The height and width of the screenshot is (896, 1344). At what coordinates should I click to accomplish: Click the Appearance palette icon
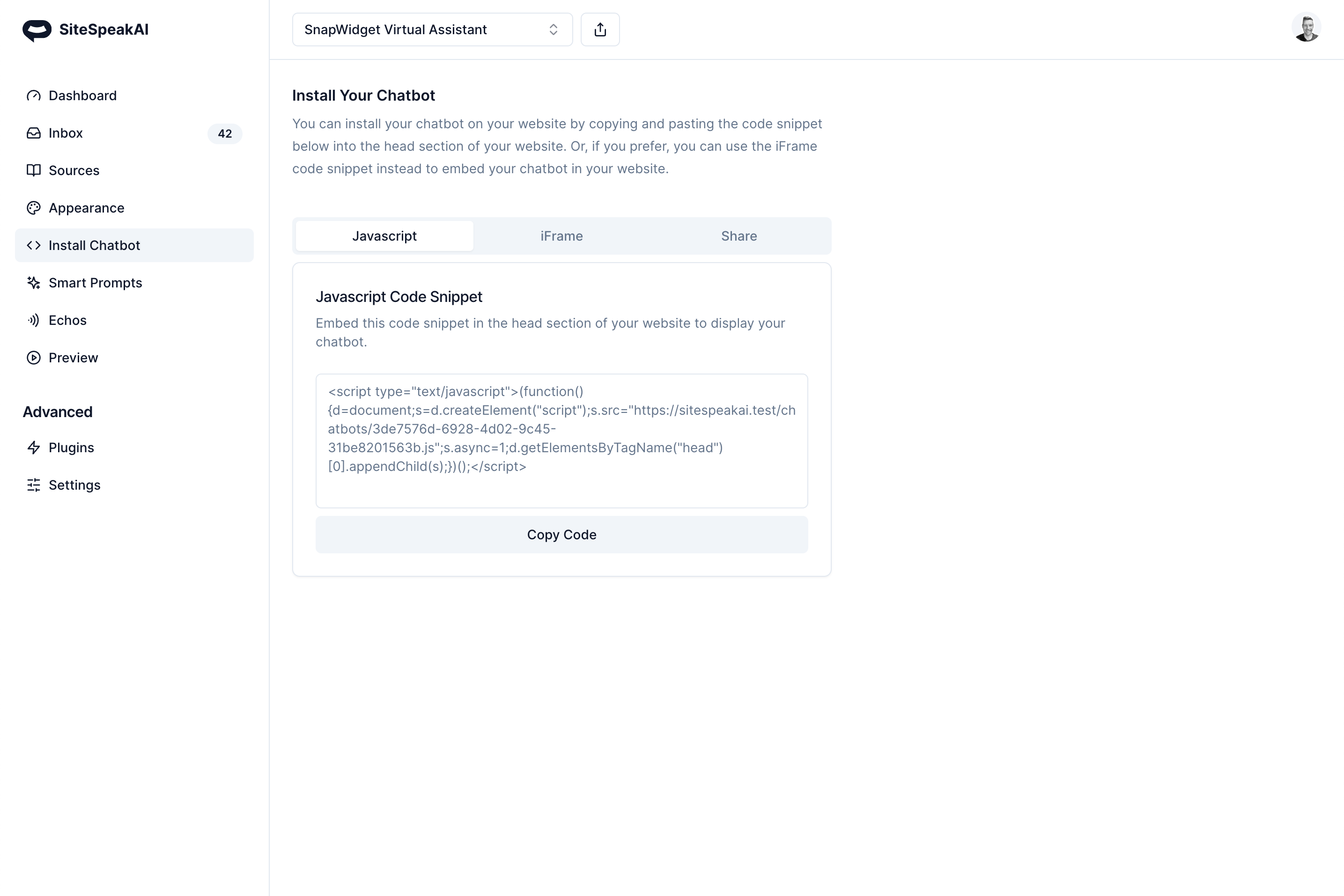click(34, 208)
